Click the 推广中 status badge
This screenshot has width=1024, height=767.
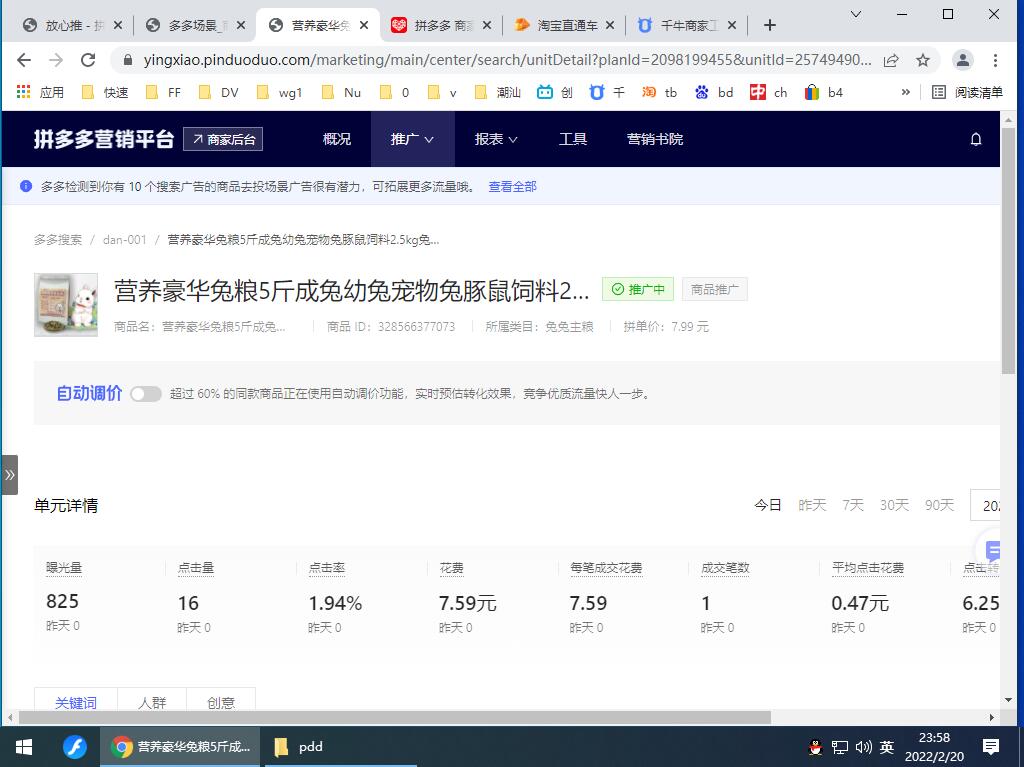pyautogui.click(x=638, y=289)
